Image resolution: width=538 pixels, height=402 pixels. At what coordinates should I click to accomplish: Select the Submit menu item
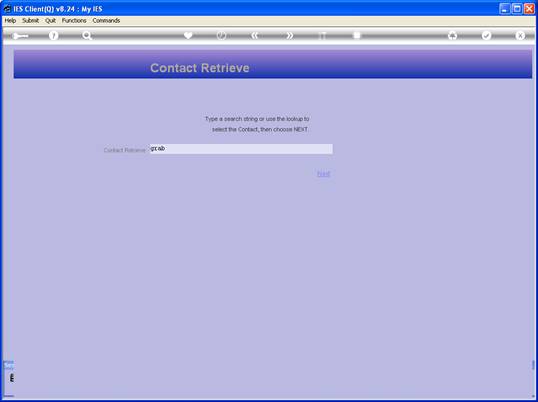point(31,21)
